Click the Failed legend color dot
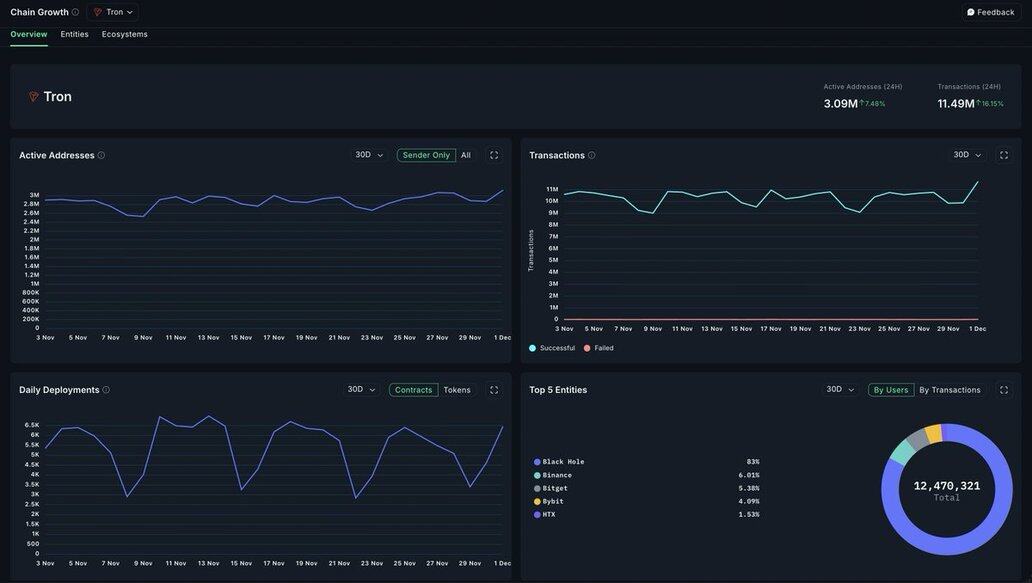The image size is (1032, 583). pyautogui.click(x=587, y=348)
